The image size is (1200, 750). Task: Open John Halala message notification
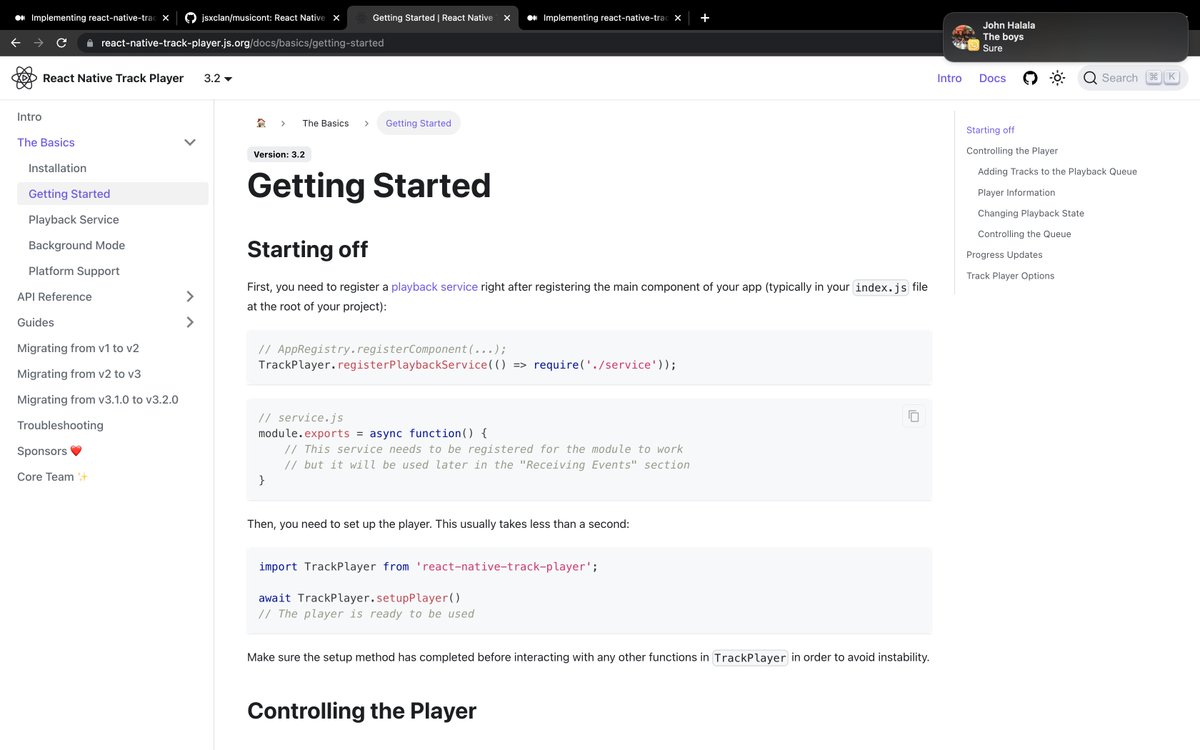pyautogui.click(x=1066, y=37)
